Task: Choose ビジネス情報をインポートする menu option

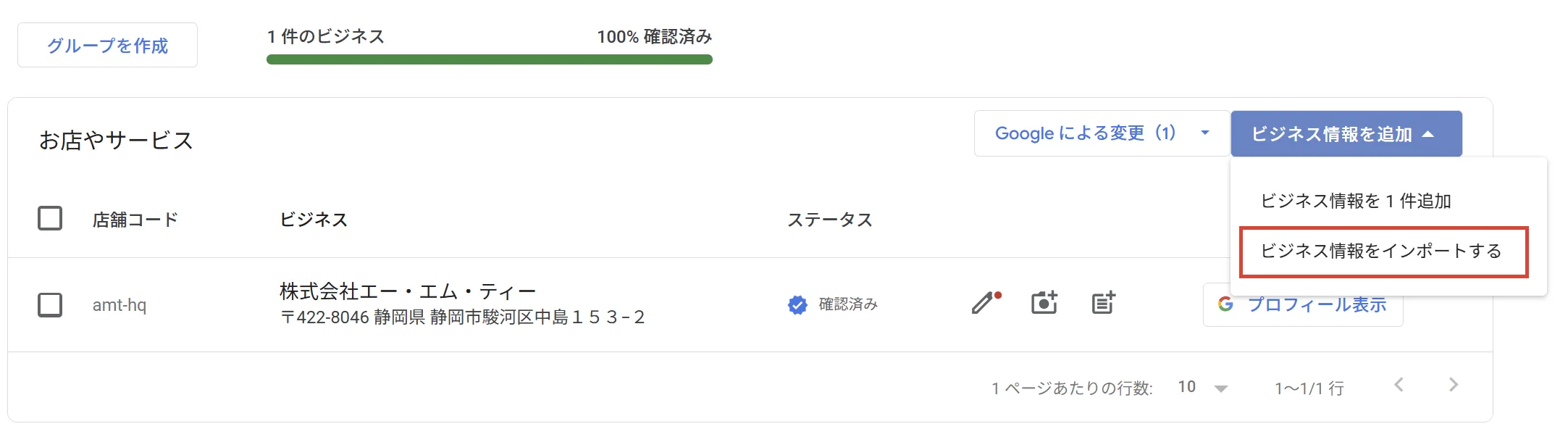Action: pyautogui.click(x=1382, y=251)
